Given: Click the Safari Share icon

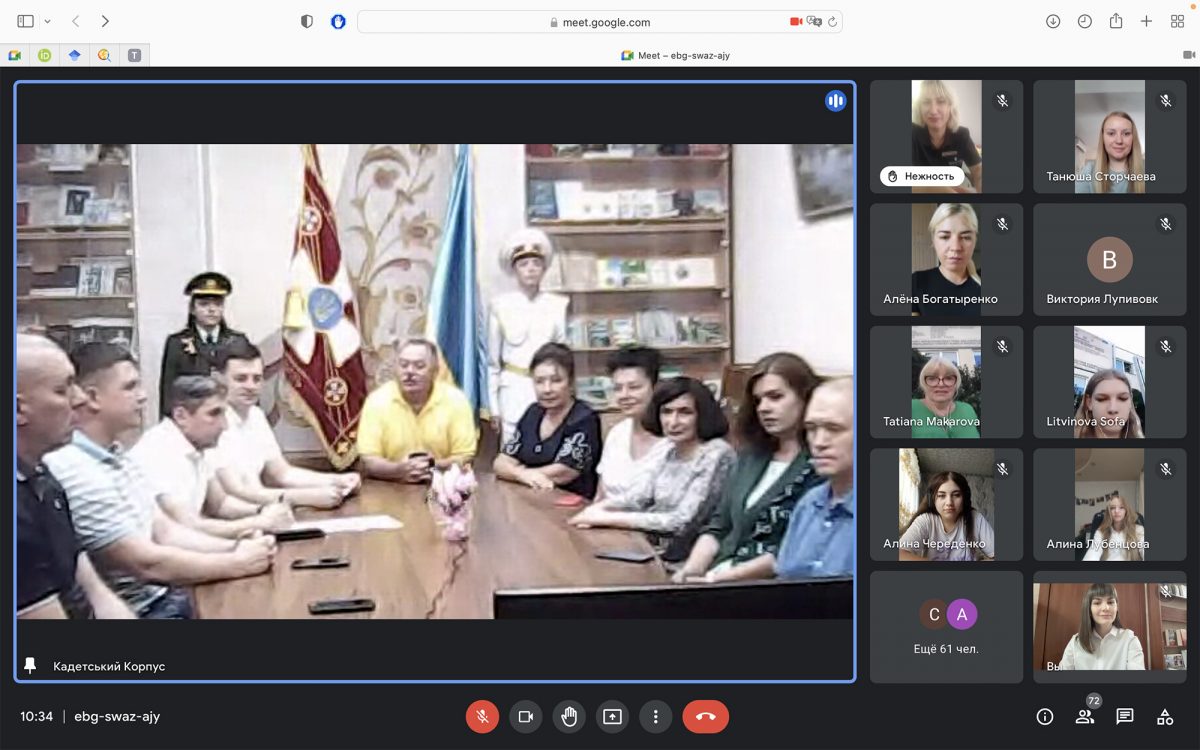Looking at the screenshot, I should click(x=1116, y=21).
